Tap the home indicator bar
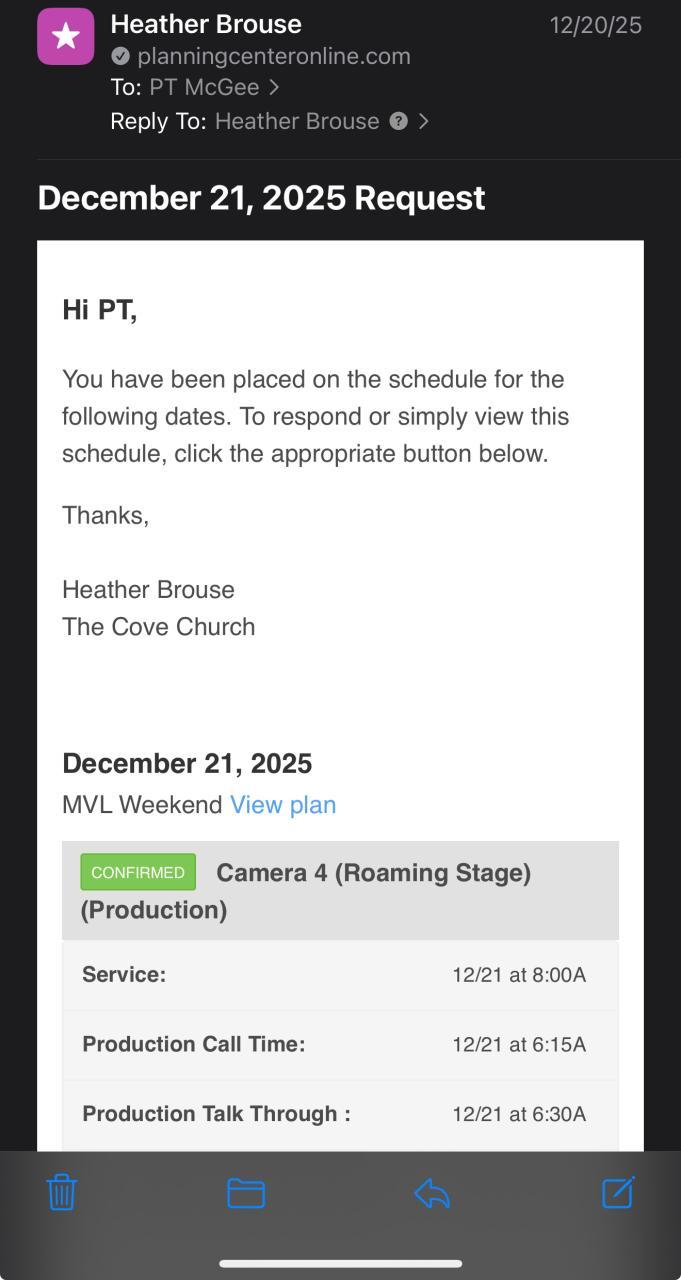Screen dimensions: 681x1280 [340, 1264]
